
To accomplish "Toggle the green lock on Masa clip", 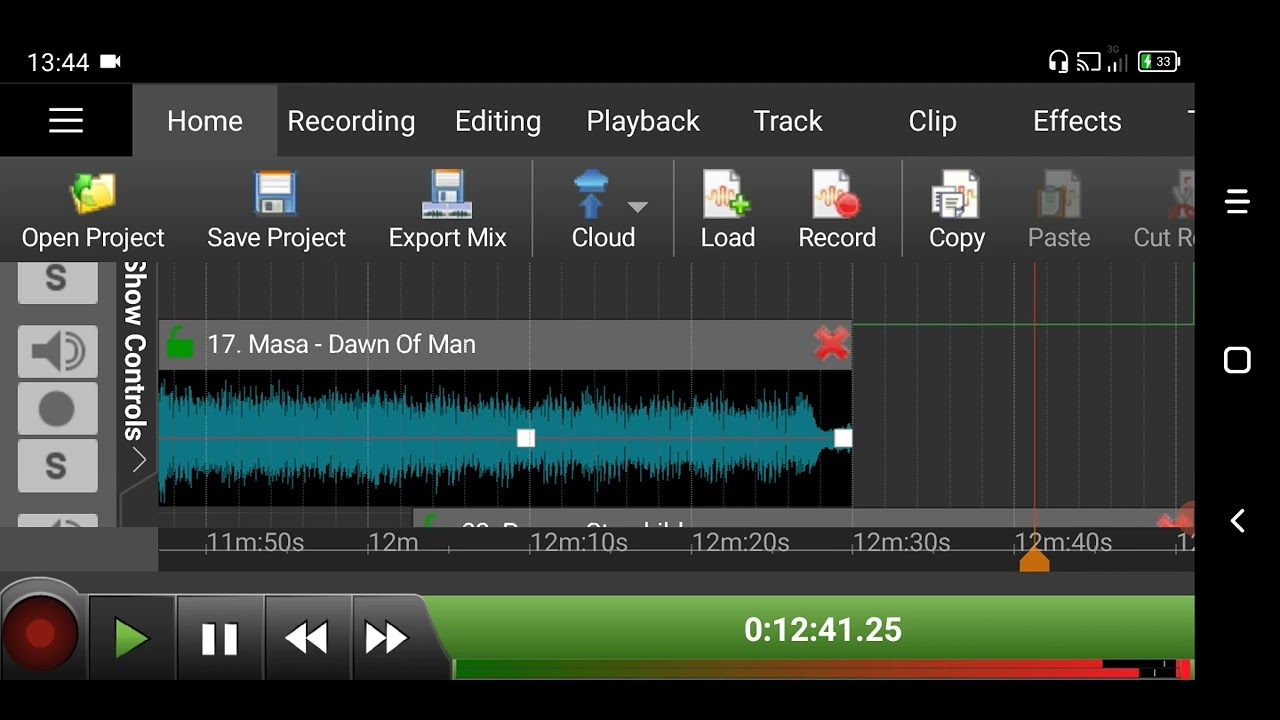I will tap(180, 343).
